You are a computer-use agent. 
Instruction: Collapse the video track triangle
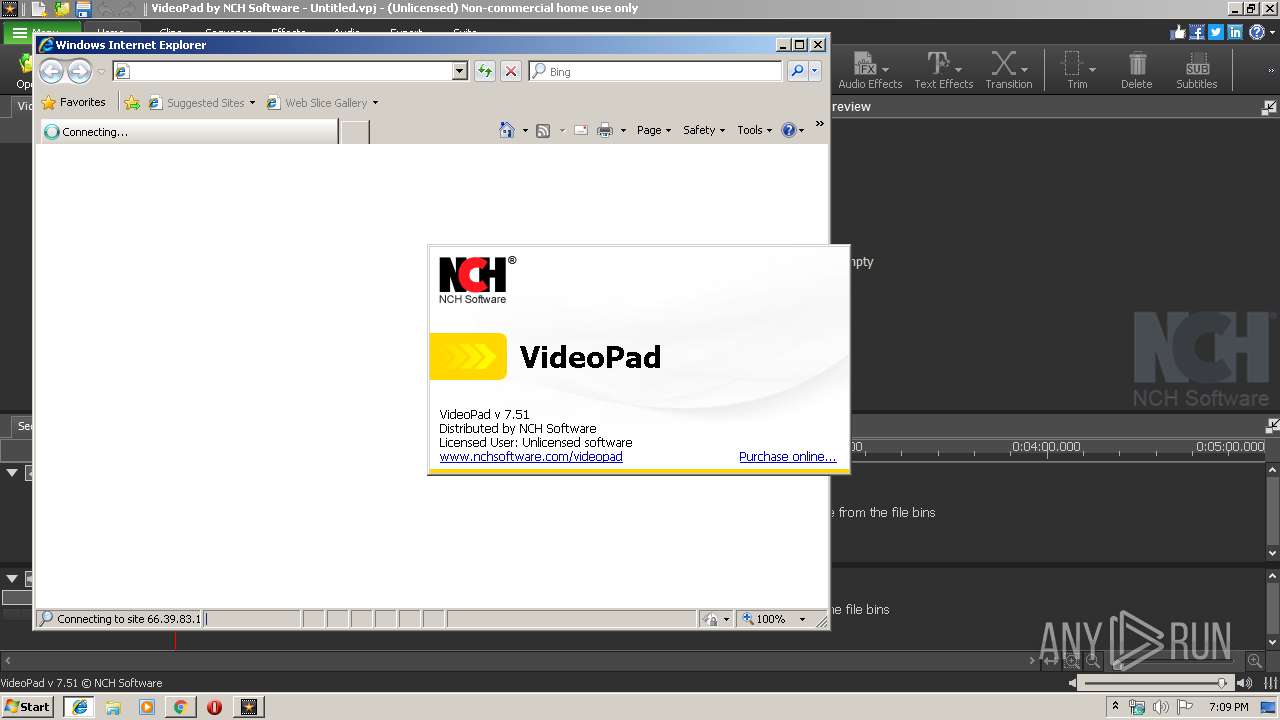point(12,472)
